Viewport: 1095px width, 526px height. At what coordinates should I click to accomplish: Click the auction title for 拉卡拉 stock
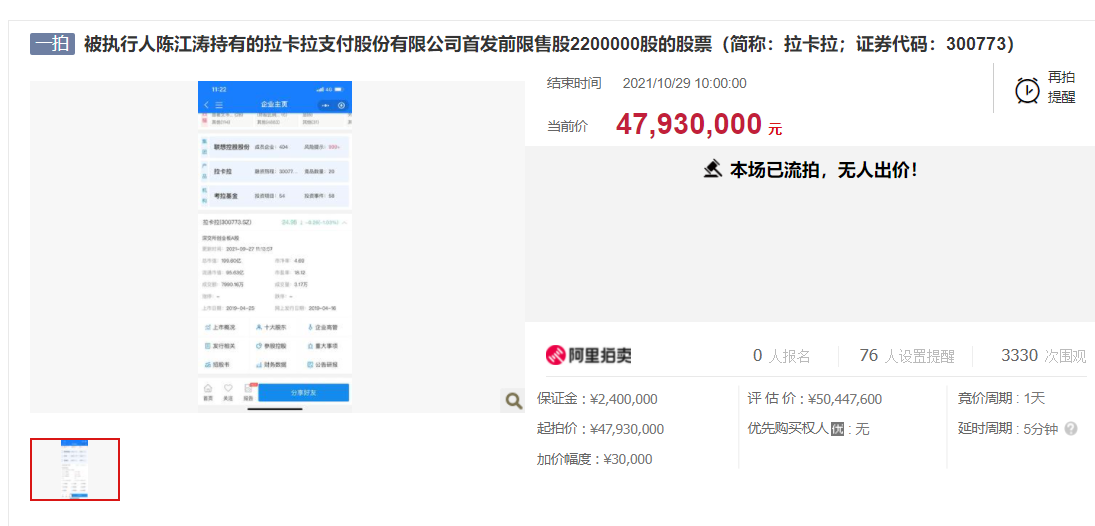(549, 45)
